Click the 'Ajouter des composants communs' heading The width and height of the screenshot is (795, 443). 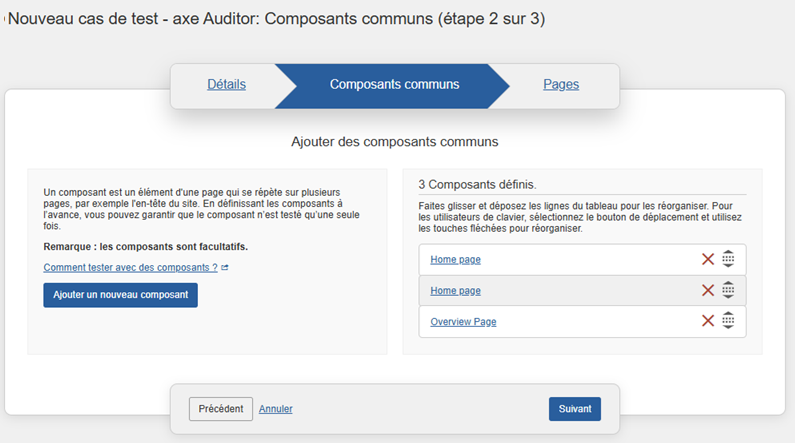[394, 143]
